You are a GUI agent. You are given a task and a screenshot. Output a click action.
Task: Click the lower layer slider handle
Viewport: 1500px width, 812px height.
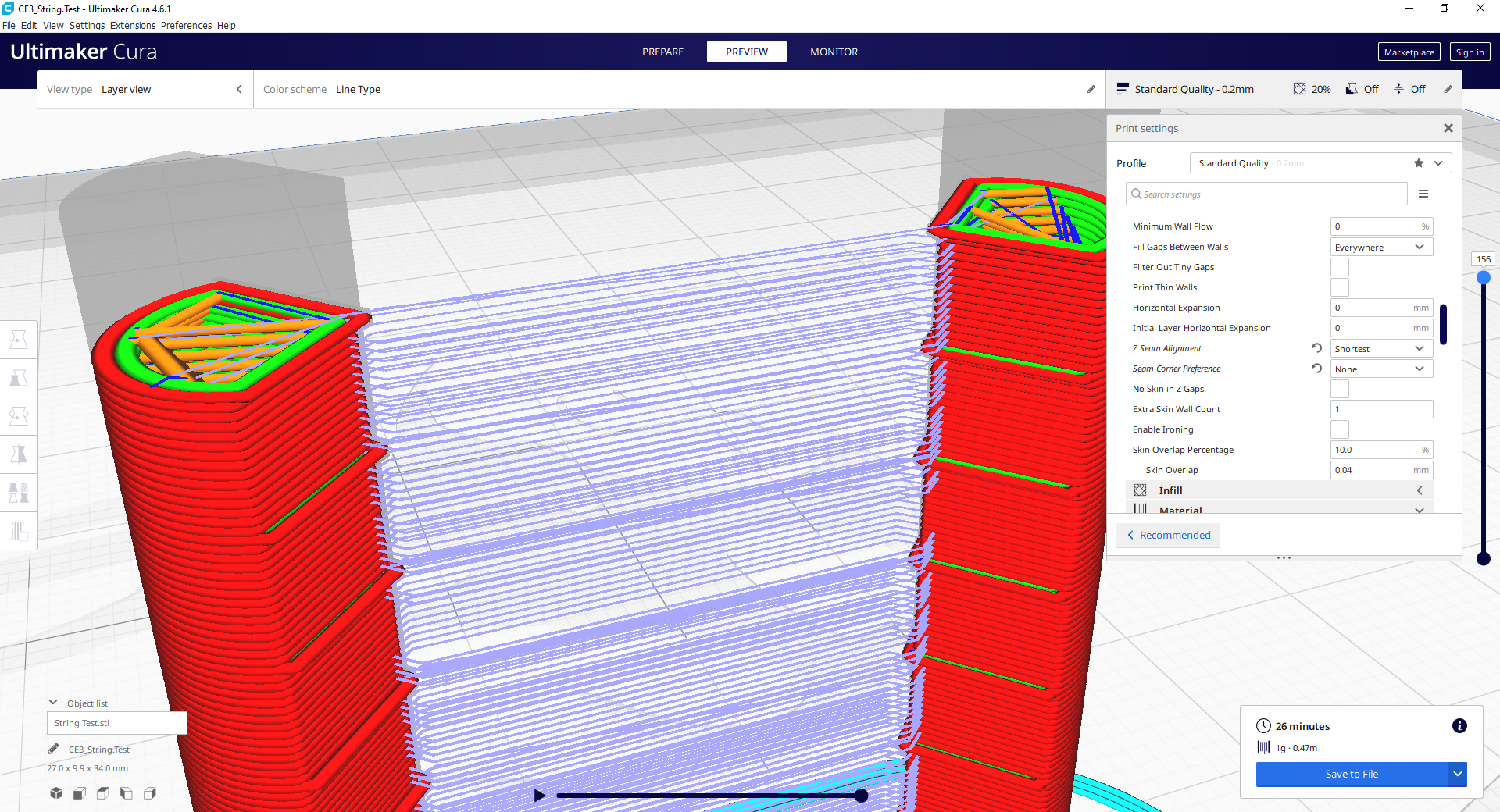pos(1484,558)
